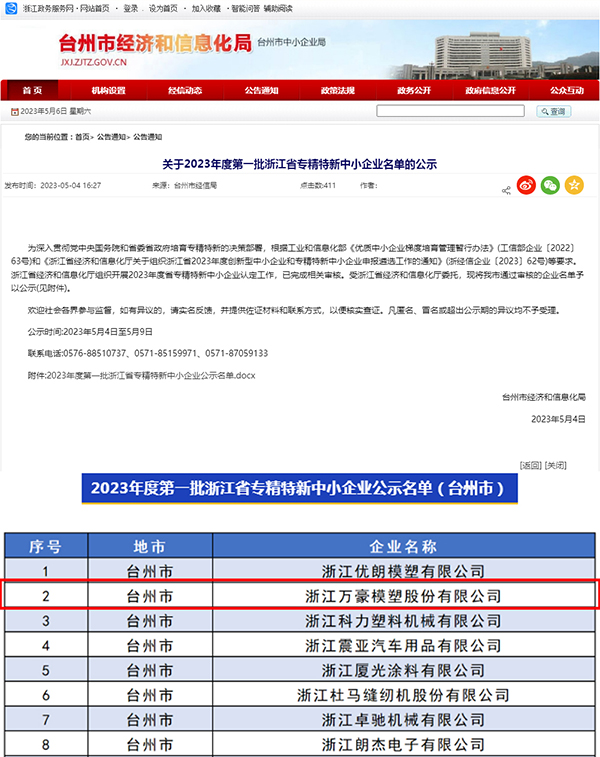Viewport: 600px width, 757px height.
Task: Click the search input field
Action: (450, 111)
